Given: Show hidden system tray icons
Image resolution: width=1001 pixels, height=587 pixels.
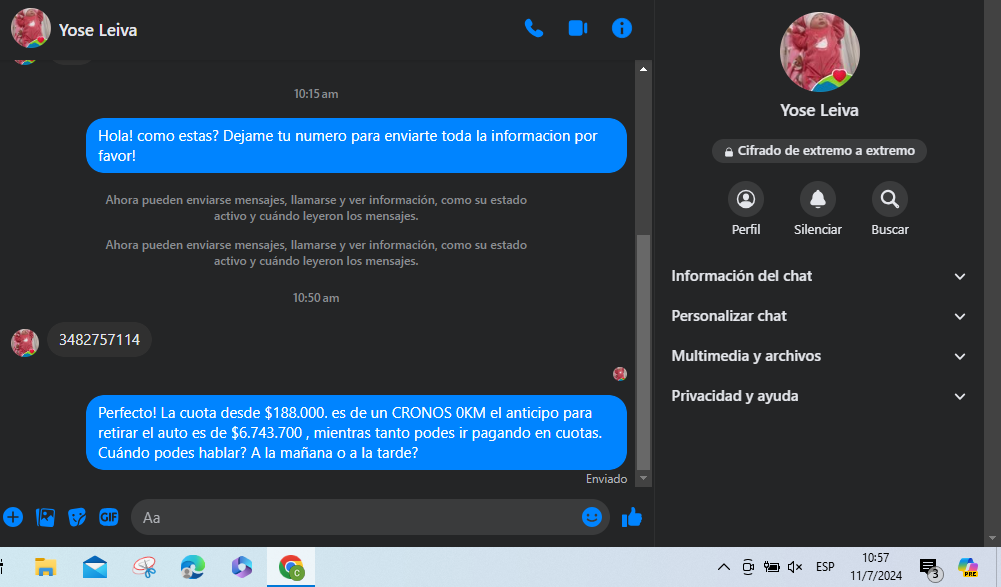Looking at the screenshot, I should coord(724,567).
